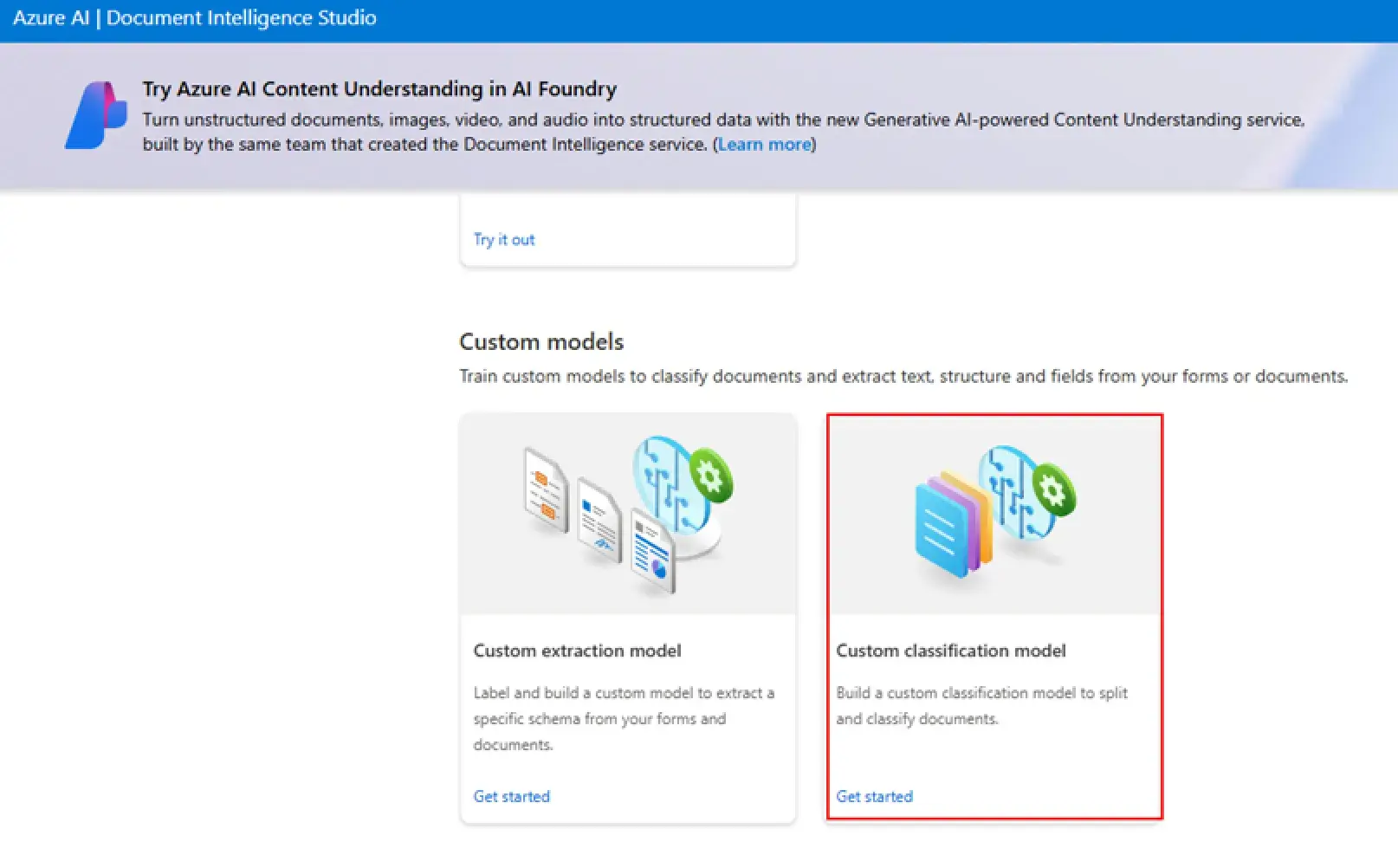The height and width of the screenshot is (868, 1398).
Task: Open the Custom classification model card illustration
Action: point(994,515)
